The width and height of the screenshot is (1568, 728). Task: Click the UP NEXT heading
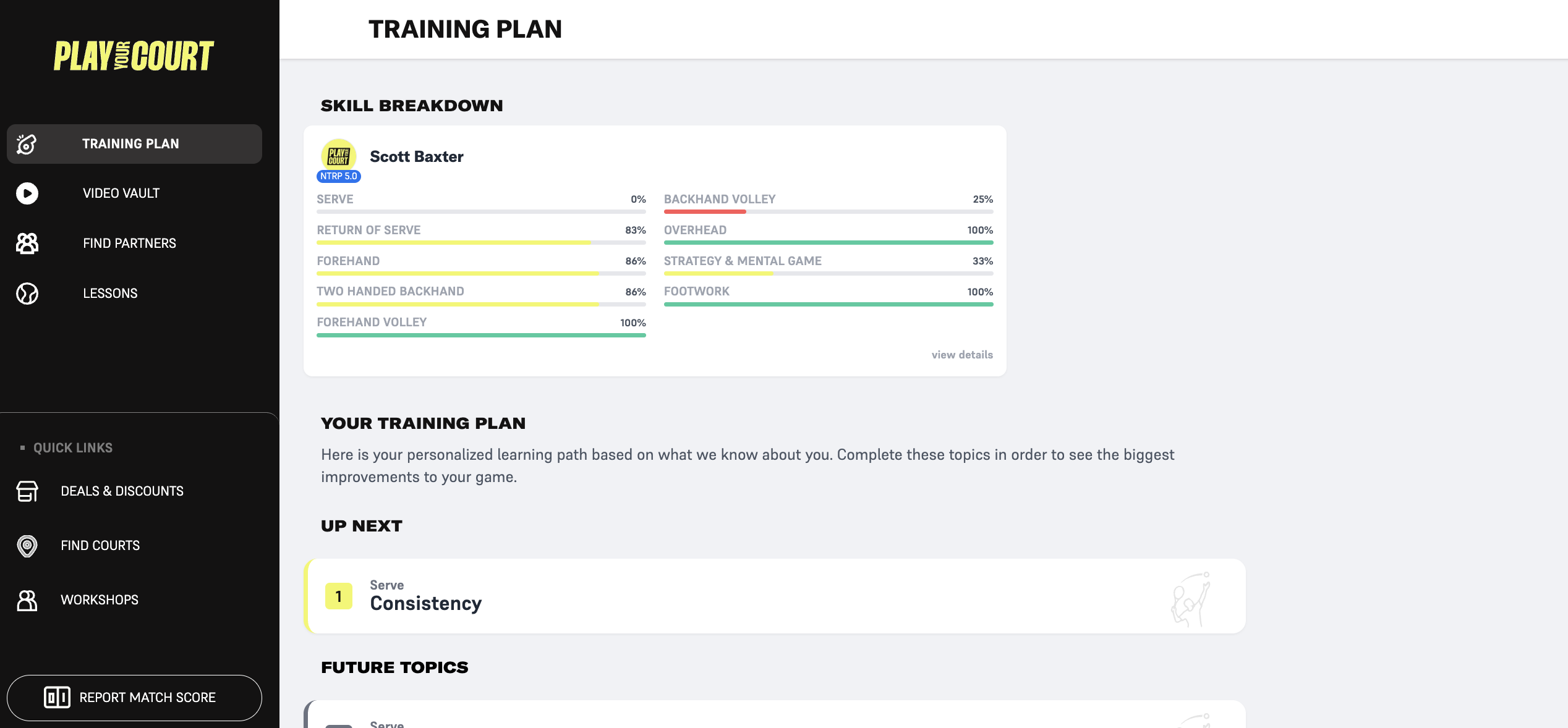coord(361,526)
